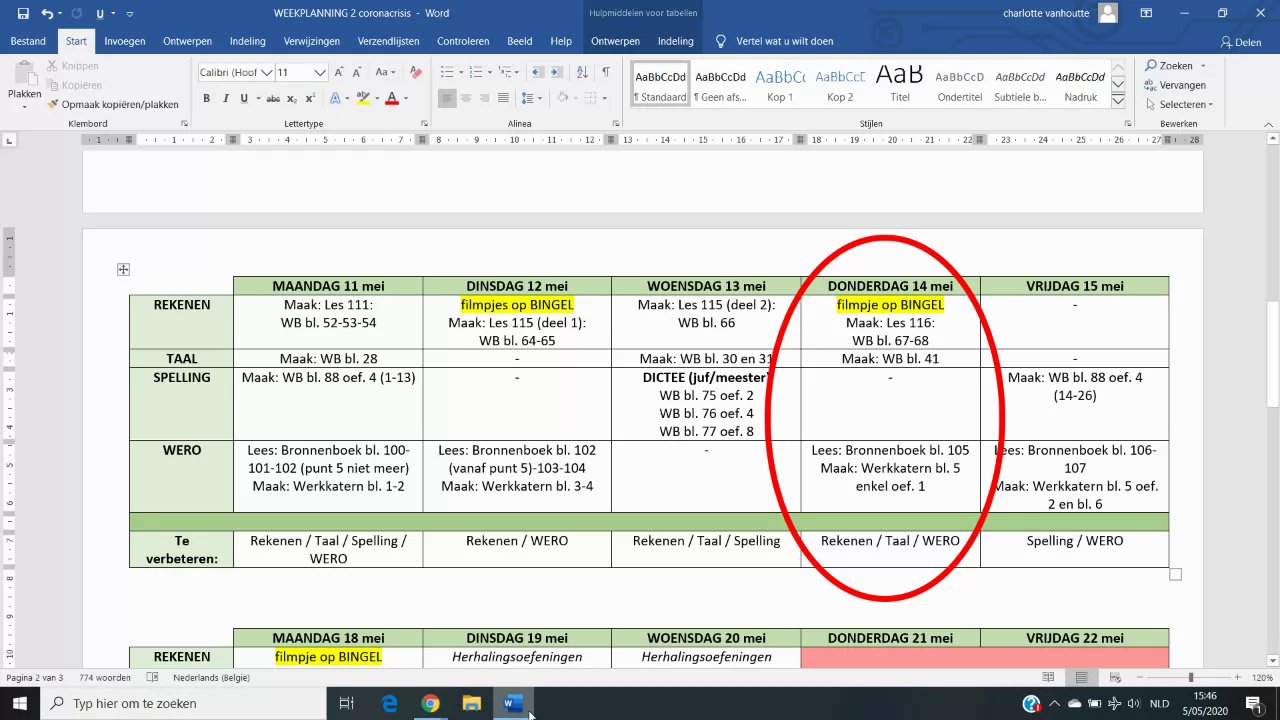Increase the paragraph indent

pos(558,73)
